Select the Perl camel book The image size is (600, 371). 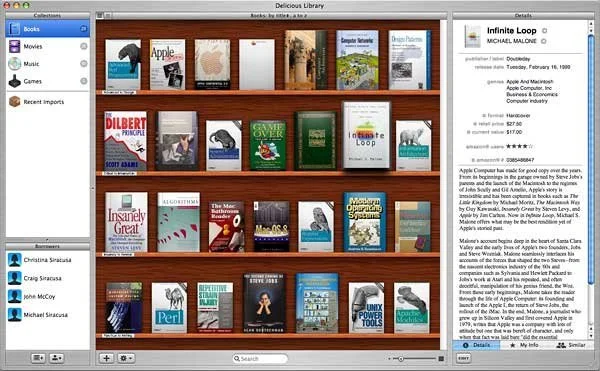169,308
